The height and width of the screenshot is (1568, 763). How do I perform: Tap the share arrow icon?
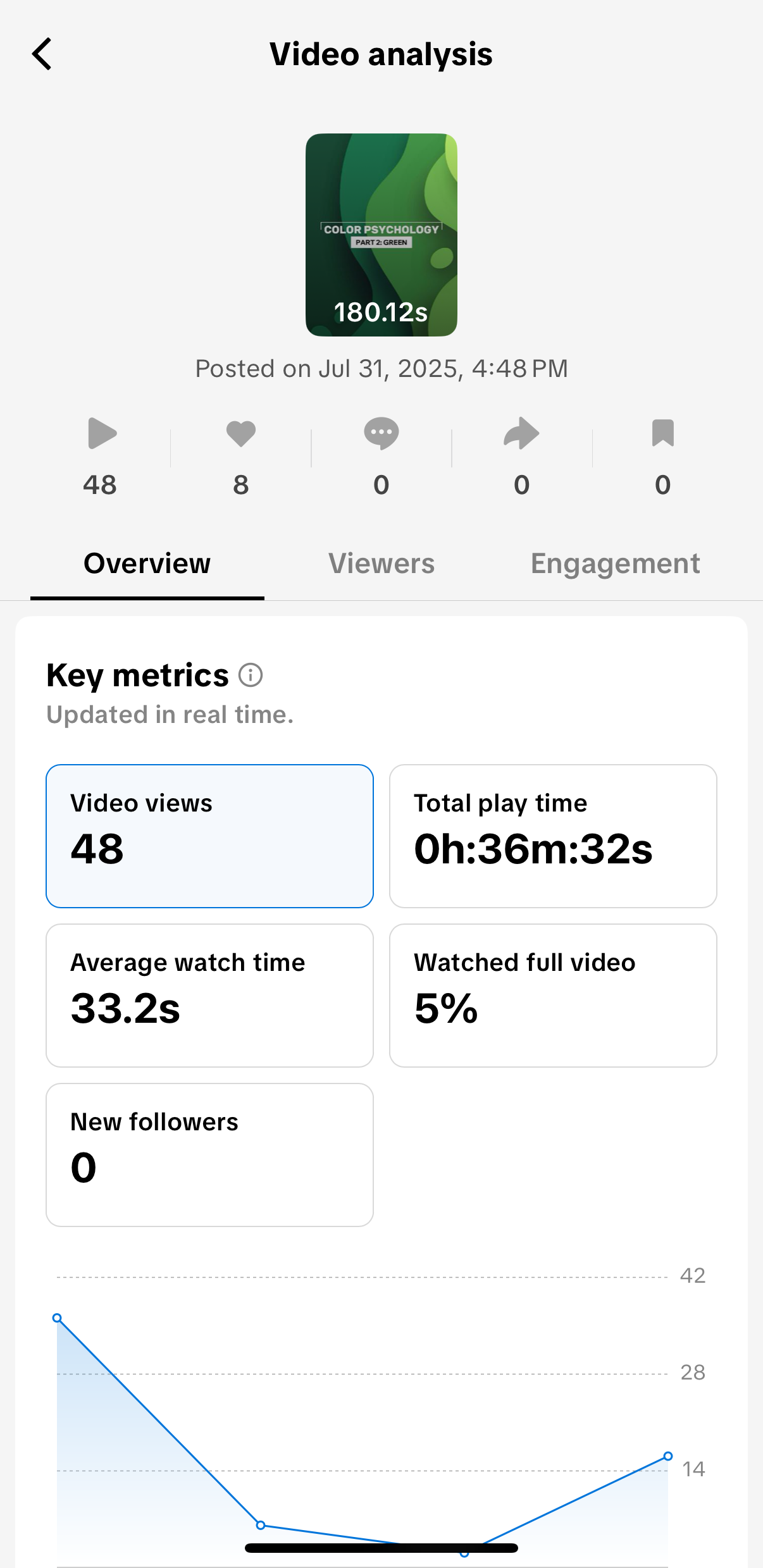coord(521,434)
